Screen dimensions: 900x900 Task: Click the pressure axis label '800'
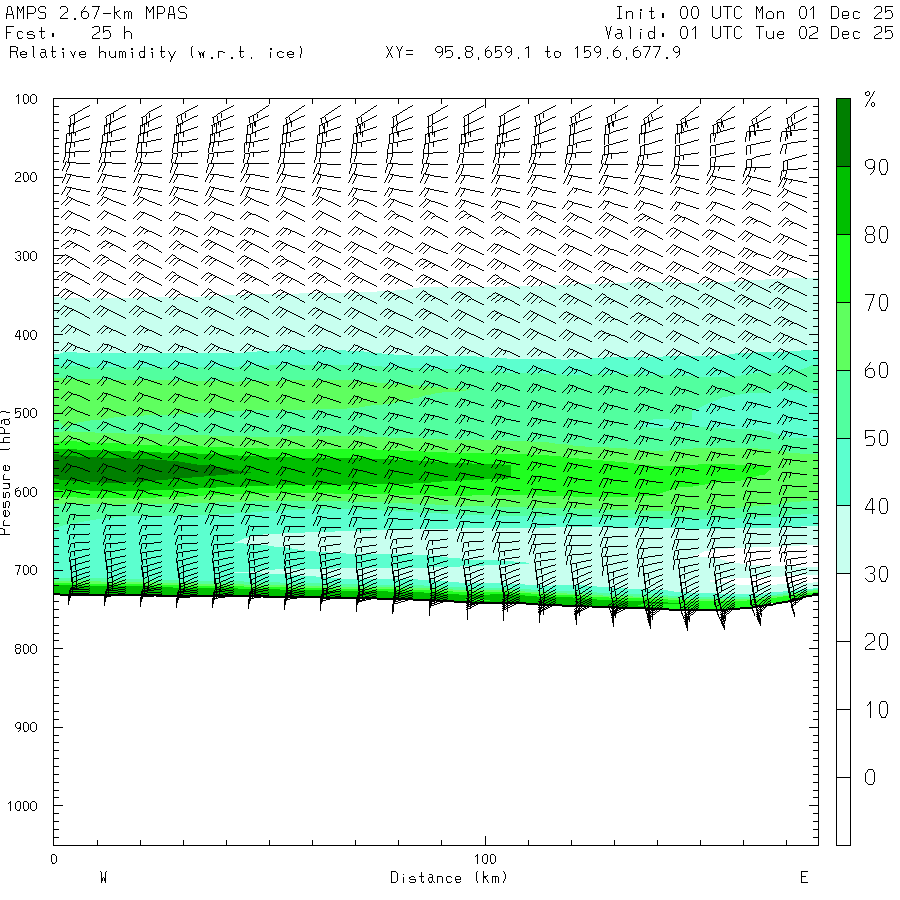click(26, 649)
